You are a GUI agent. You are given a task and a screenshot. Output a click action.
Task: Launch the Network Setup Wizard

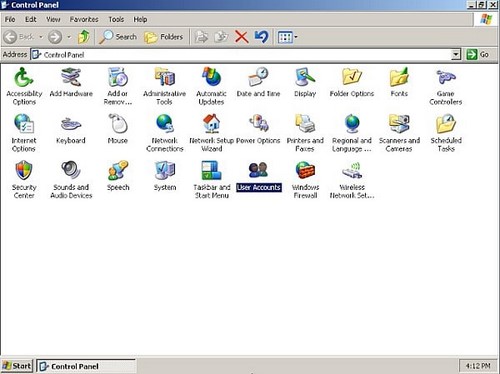[211, 133]
